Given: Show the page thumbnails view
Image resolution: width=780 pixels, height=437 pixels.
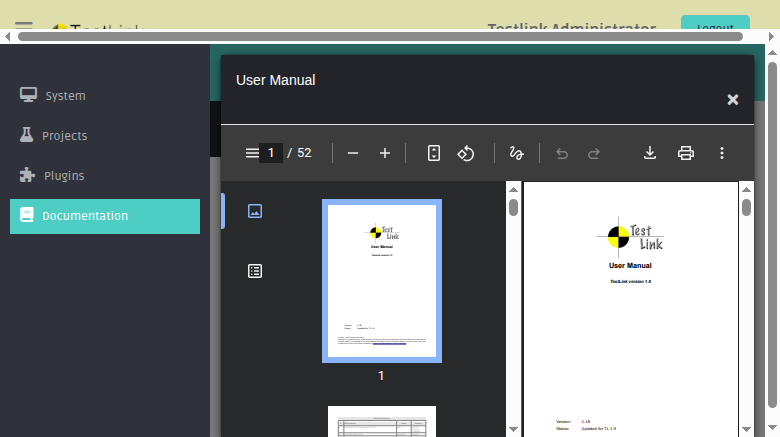Looking at the screenshot, I should pos(255,211).
